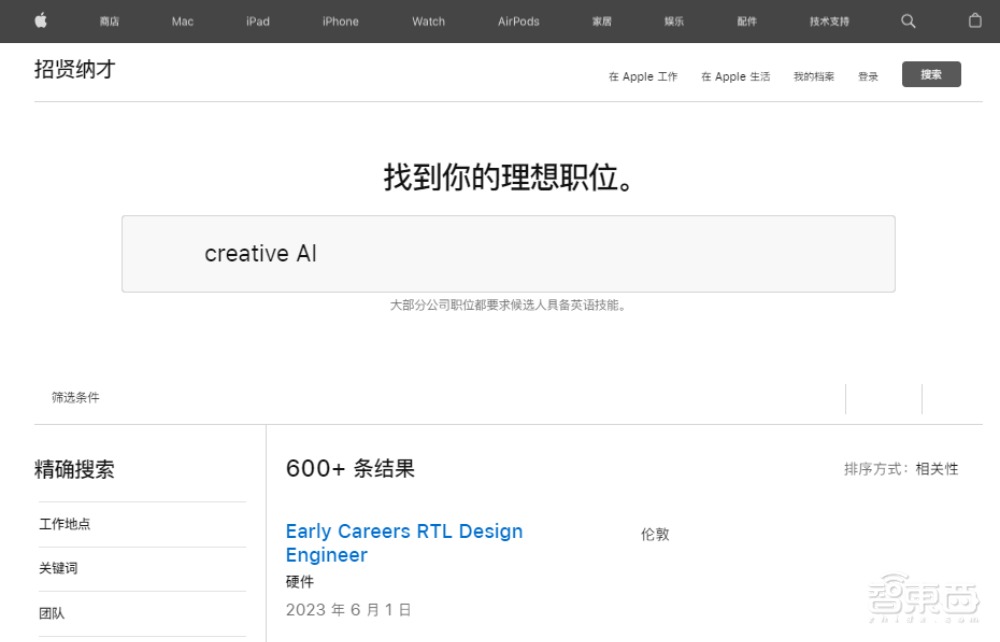The image size is (1000, 642).
Task: Select iPhone in the navigation menu
Action: 339,20
